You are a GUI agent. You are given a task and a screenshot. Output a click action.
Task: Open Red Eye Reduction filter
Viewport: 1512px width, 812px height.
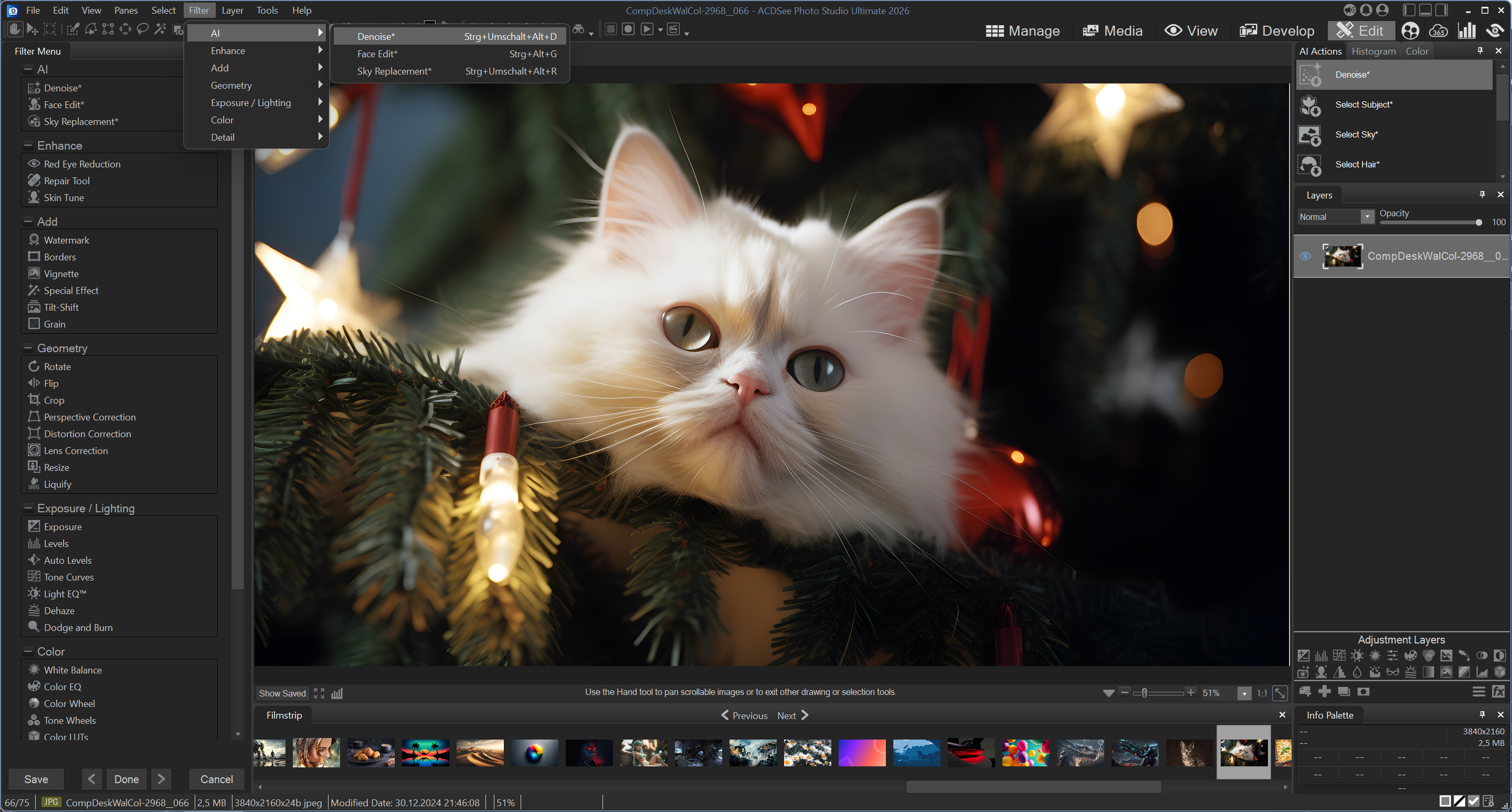pos(81,164)
